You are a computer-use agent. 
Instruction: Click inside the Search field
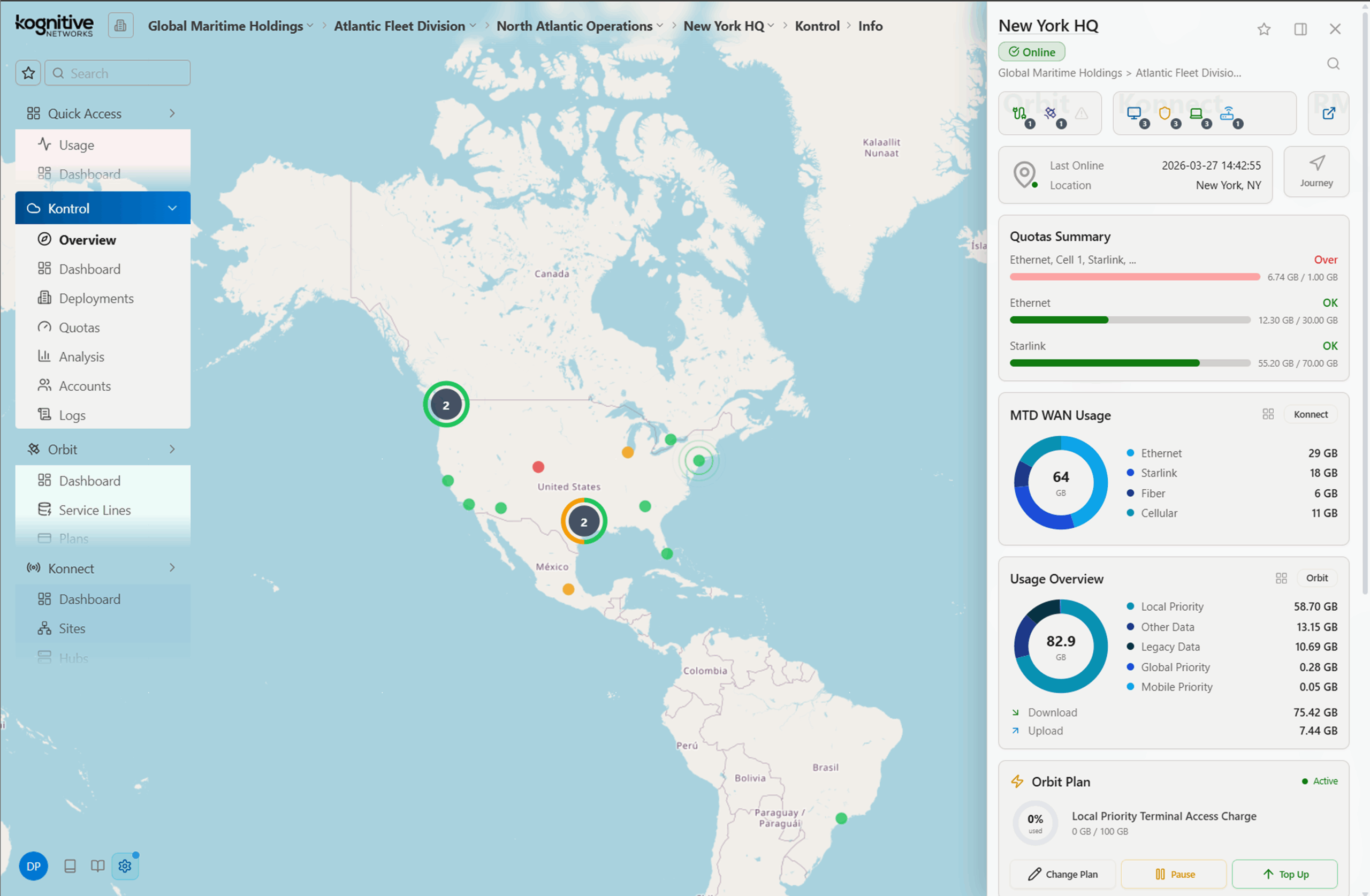[117, 73]
